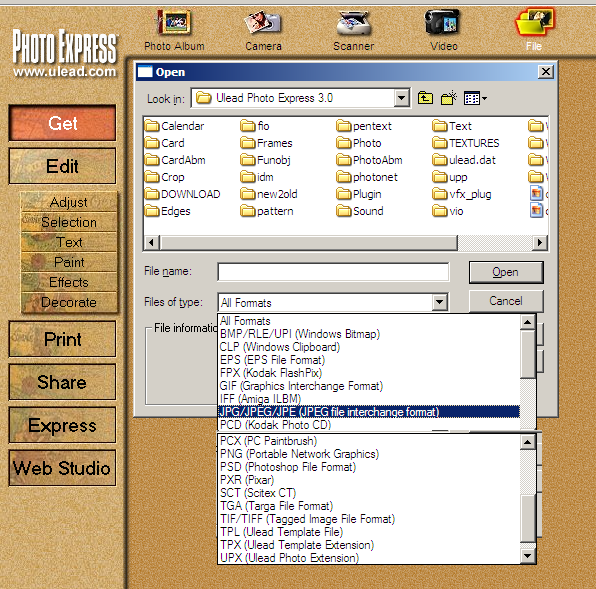The width and height of the screenshot is (596, 589).
Task: Expand the Look in folder dropdown
Action: 401,98
